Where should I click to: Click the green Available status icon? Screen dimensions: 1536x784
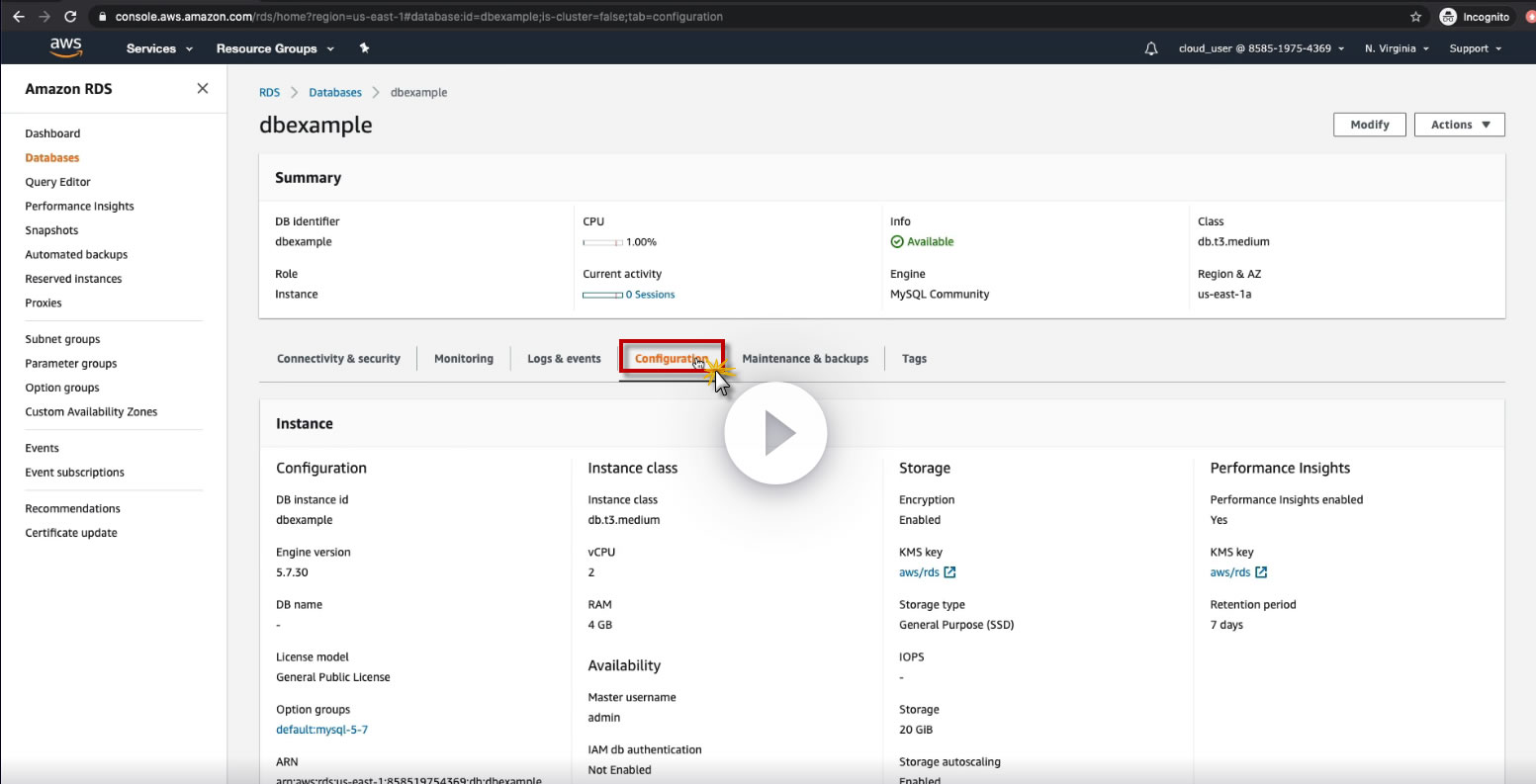tap(897, 241)
